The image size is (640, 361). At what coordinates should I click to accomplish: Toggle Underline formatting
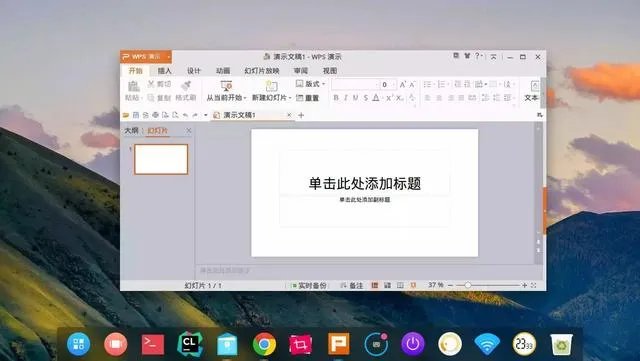click(356, 98)
